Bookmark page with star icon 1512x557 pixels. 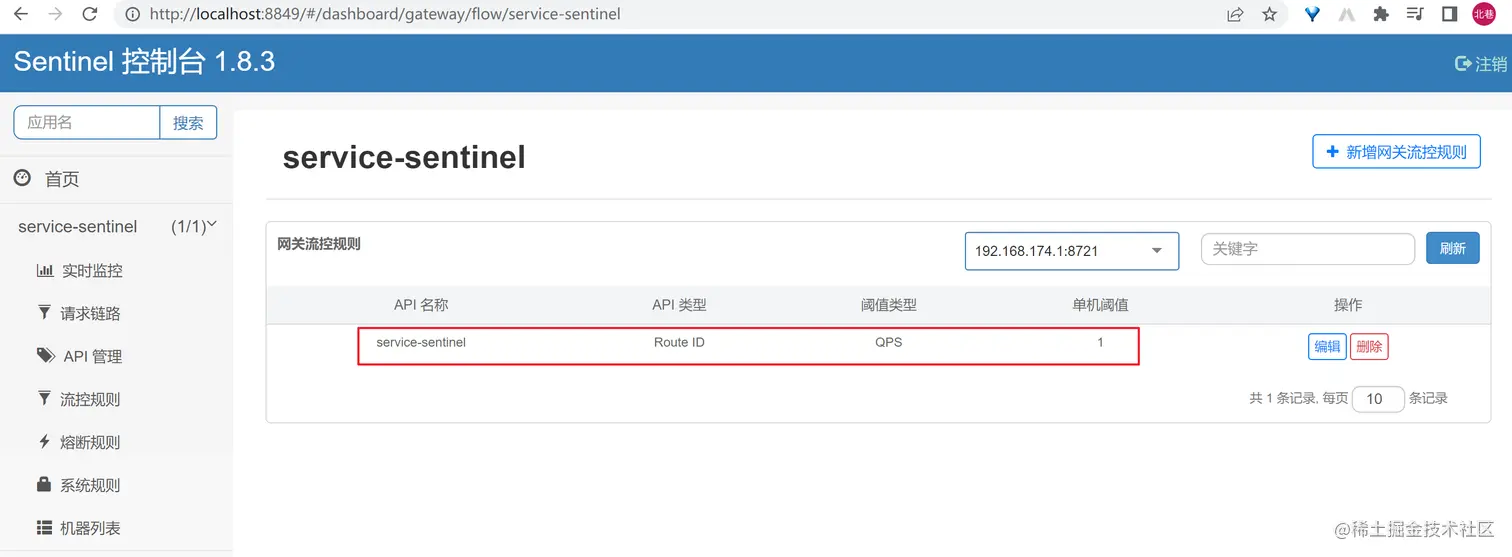tap(1269, 14)
